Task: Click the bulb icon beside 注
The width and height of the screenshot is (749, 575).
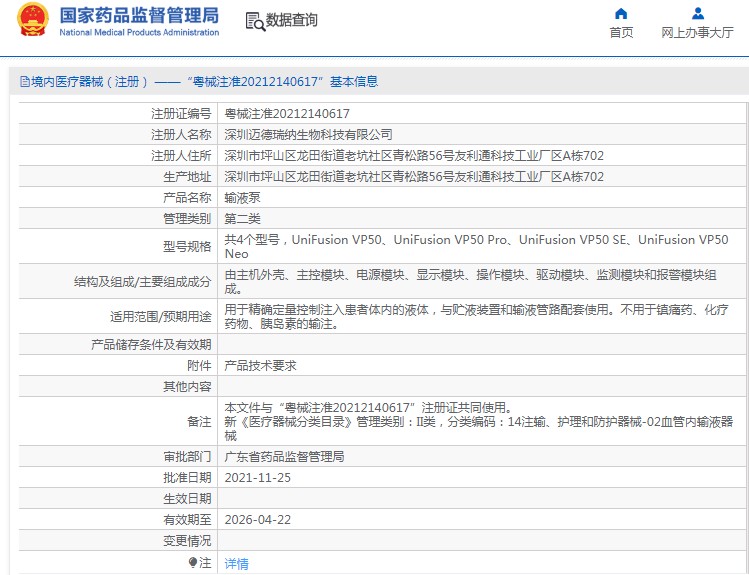Action: pyautogui.click(x=193, y=563)
